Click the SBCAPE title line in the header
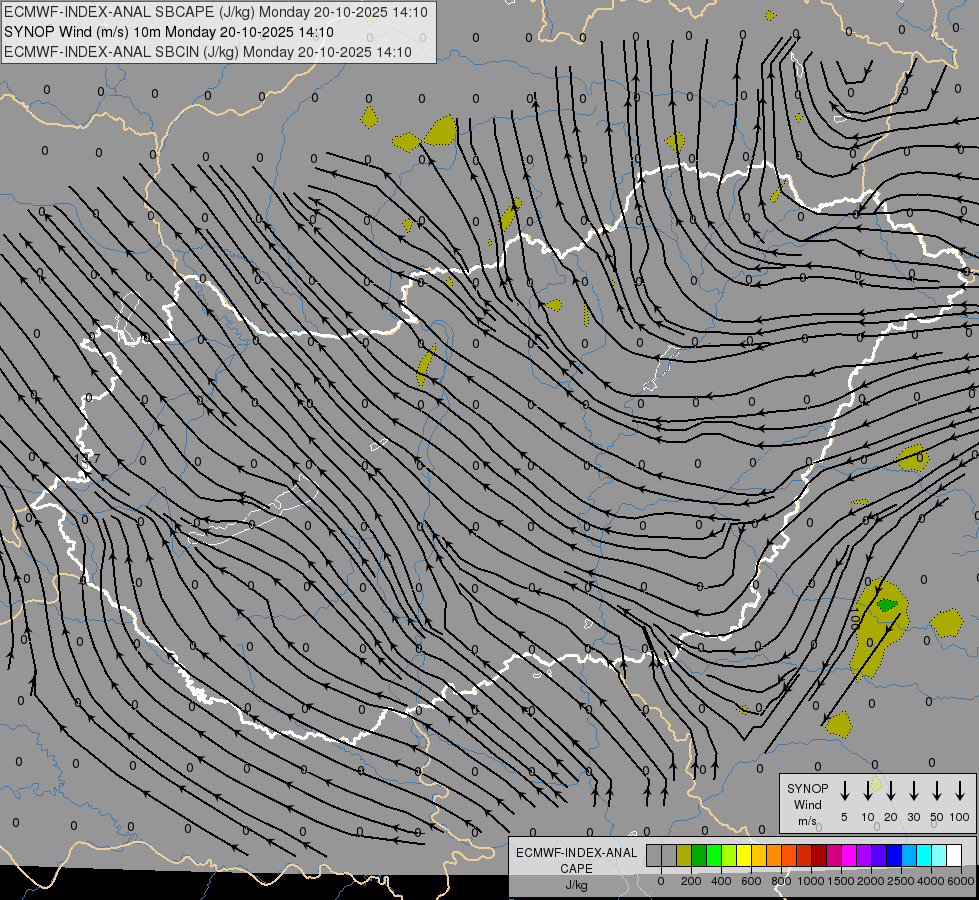This screenshot has height=900, width=979. 216,12
